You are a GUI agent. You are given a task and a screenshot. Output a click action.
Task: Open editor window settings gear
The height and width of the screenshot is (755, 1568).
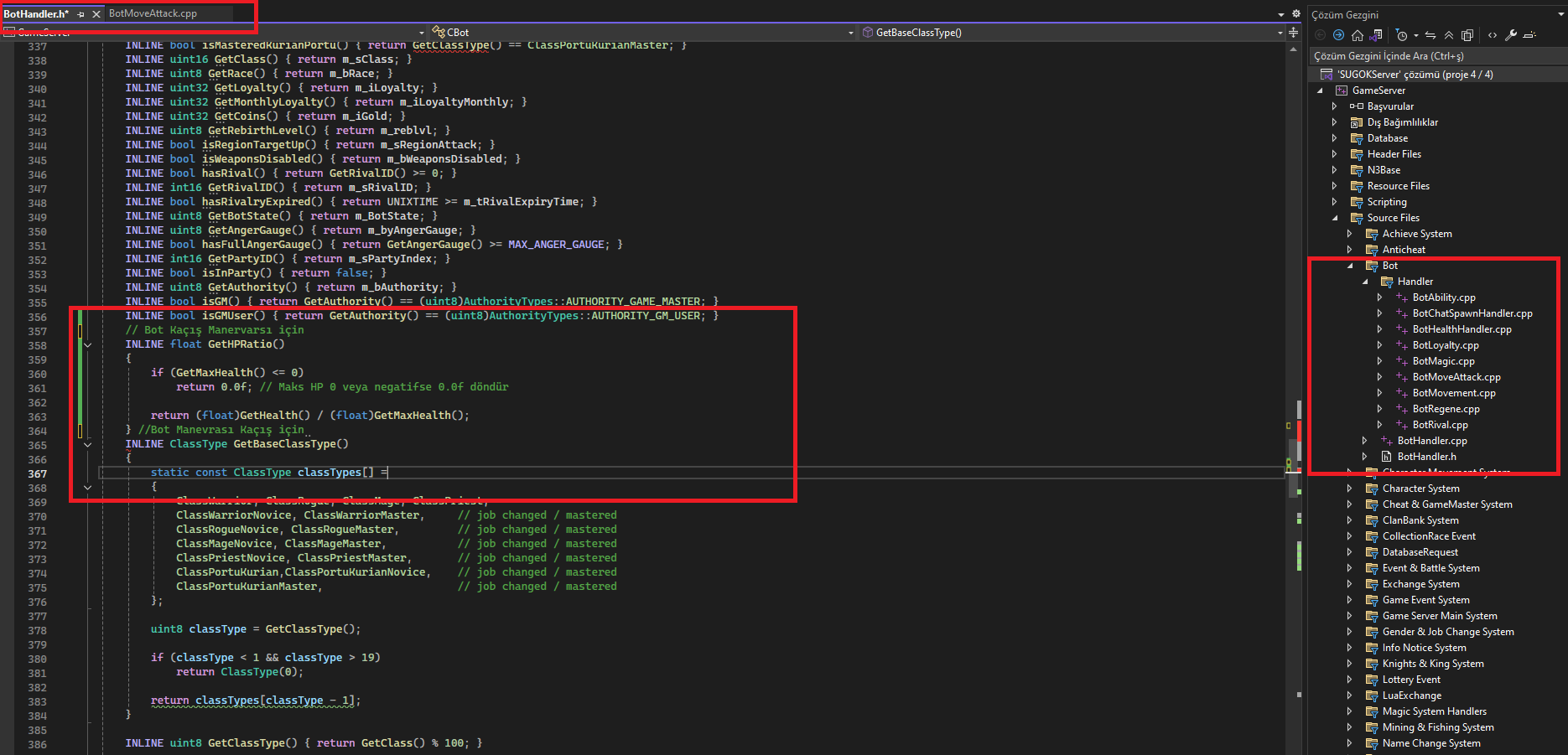coord(1295,13)
